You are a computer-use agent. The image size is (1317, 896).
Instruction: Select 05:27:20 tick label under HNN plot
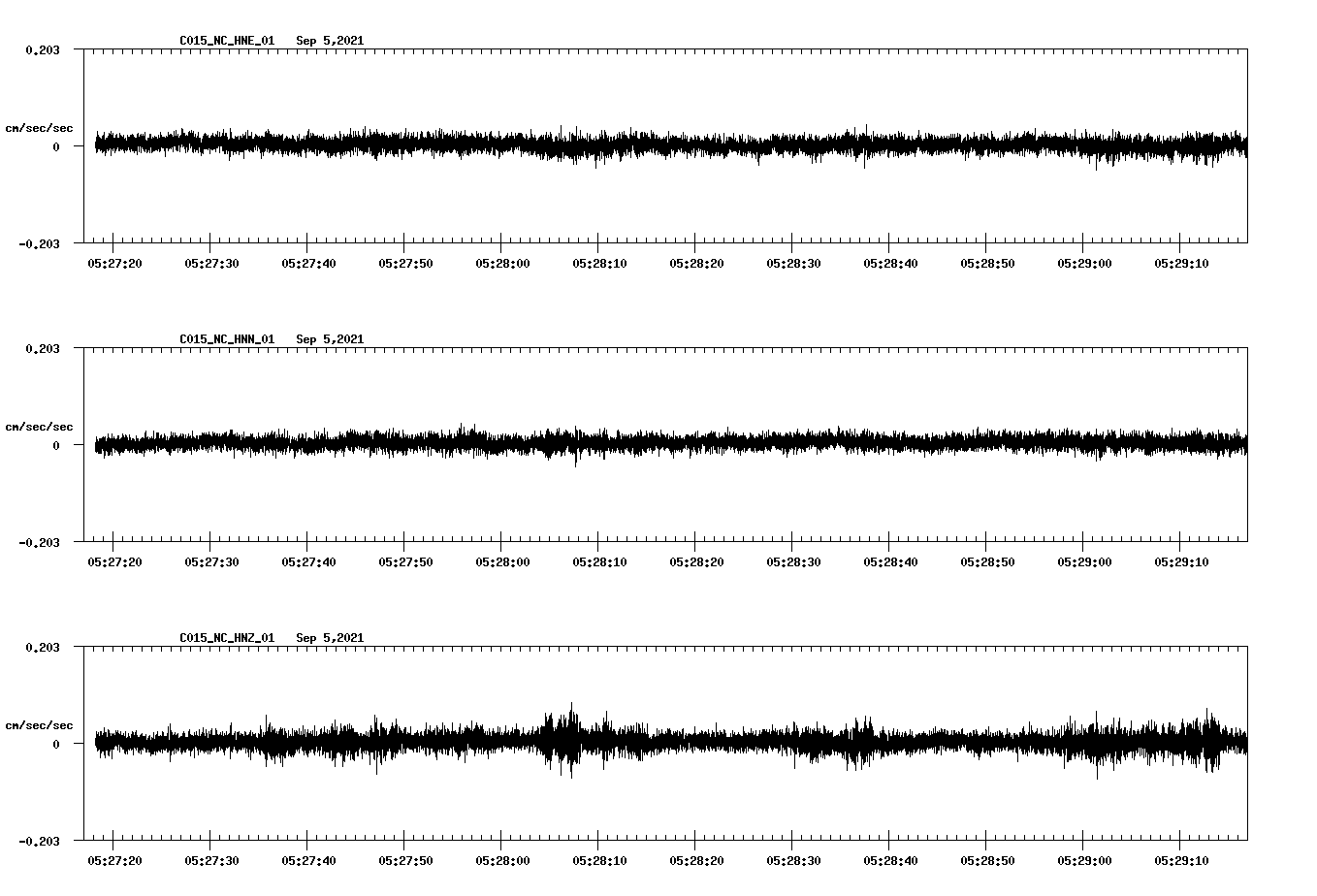pyautogui.click(x=114, y=561)
